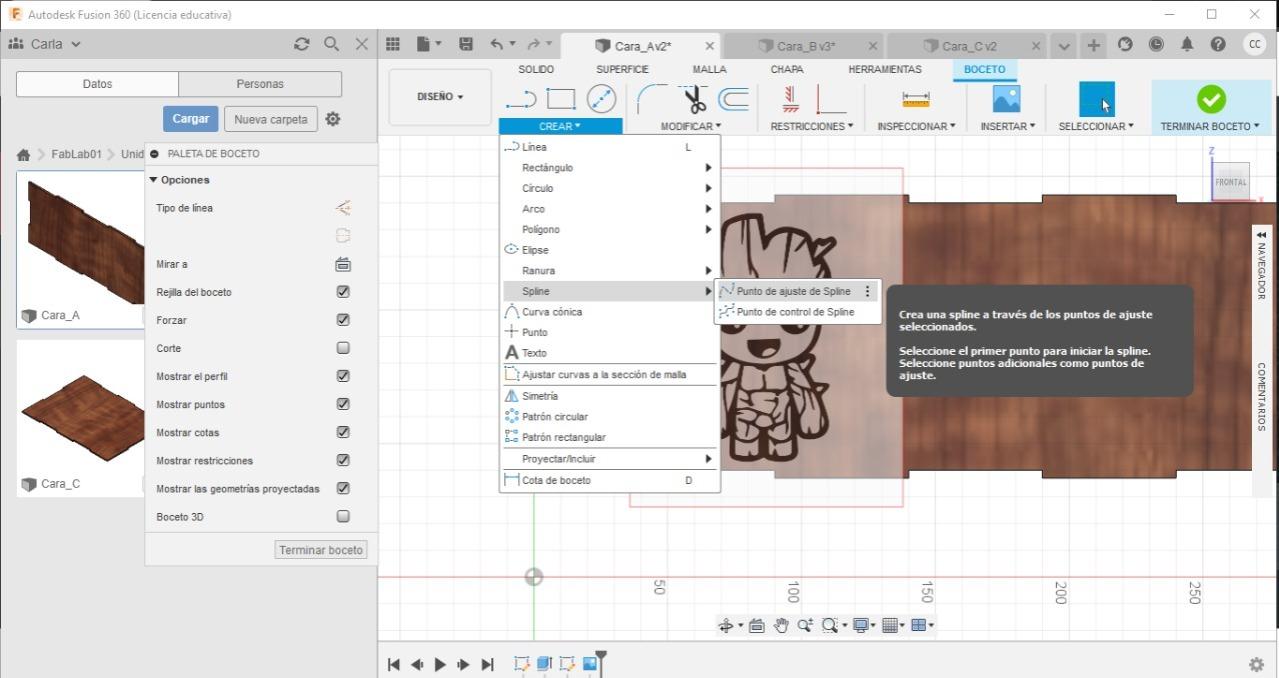Choose Texto in CREAR menu

tap(610, 353)
